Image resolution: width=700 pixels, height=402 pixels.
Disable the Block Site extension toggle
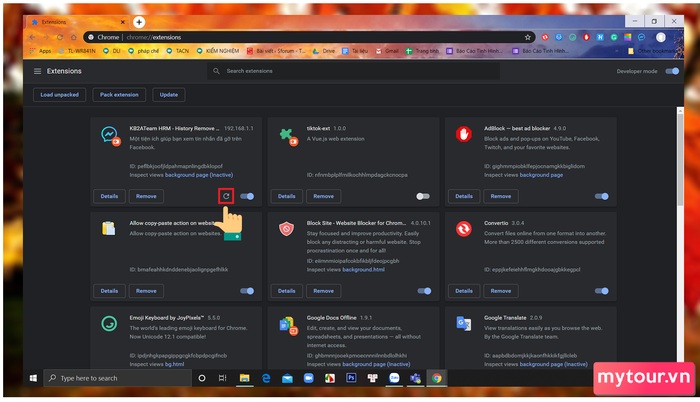pyautogui.click(x=424, y=291)
